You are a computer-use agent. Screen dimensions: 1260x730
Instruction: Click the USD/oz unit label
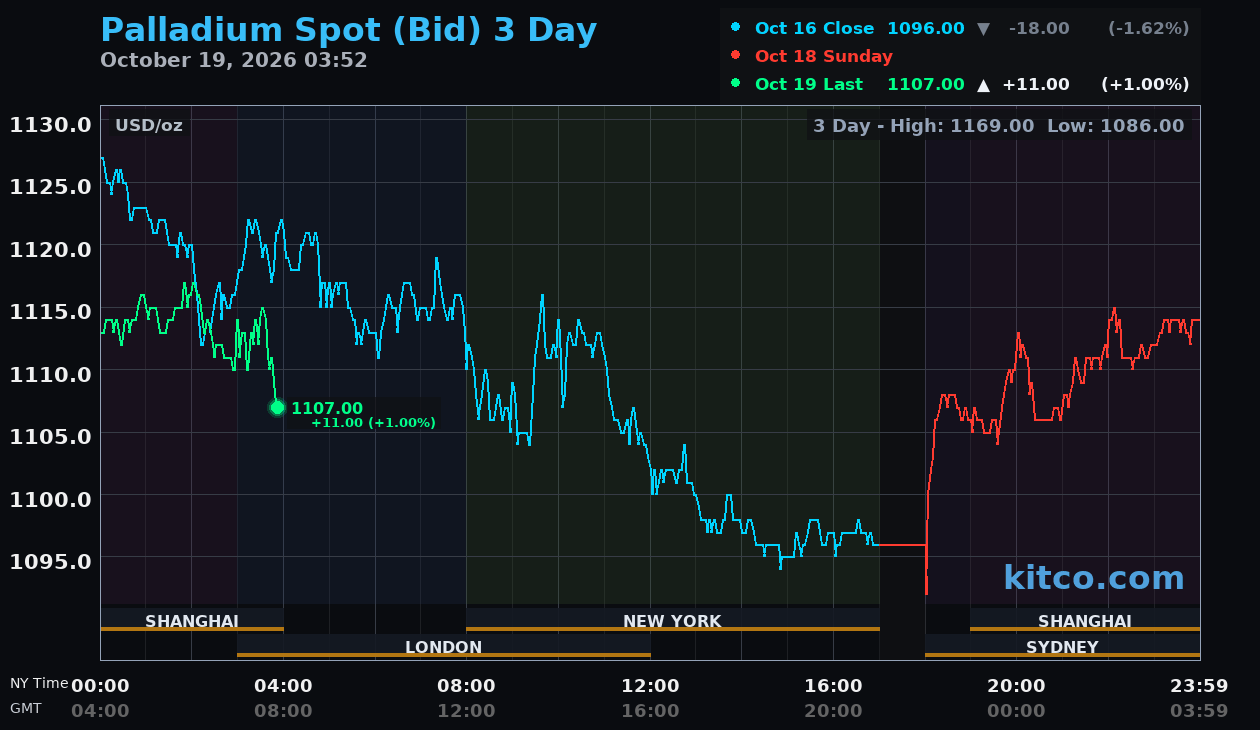coord(149,126)
